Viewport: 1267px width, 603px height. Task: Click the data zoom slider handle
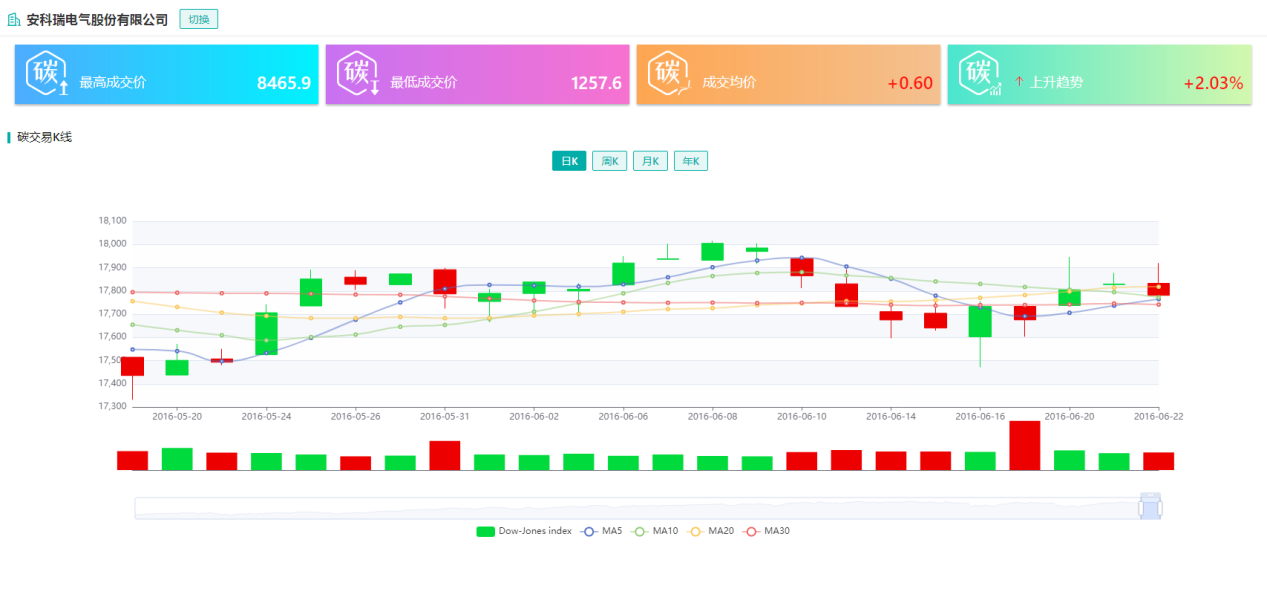pos(1150,508)
